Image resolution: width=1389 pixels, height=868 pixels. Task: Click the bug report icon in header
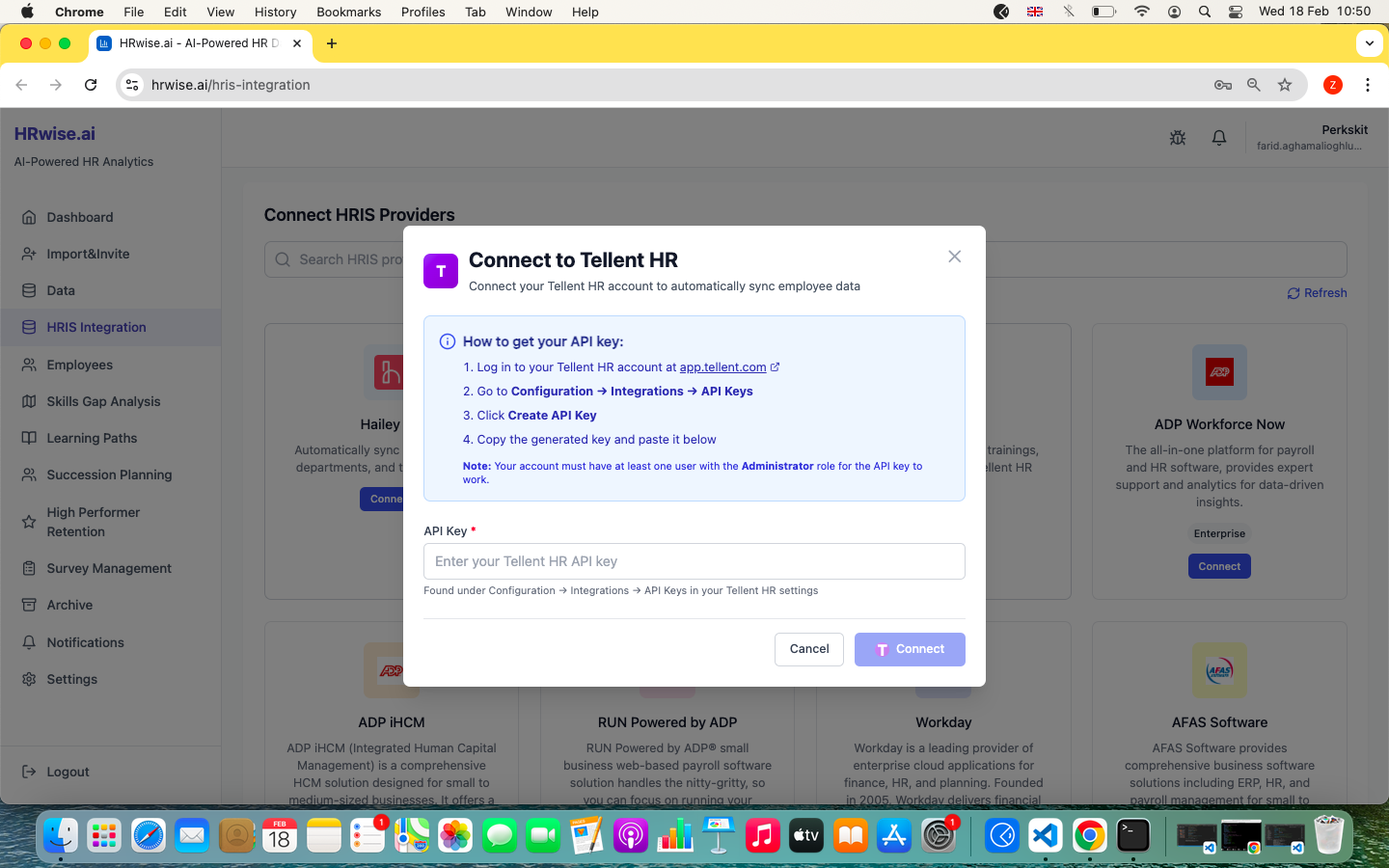pos(1177,138)
